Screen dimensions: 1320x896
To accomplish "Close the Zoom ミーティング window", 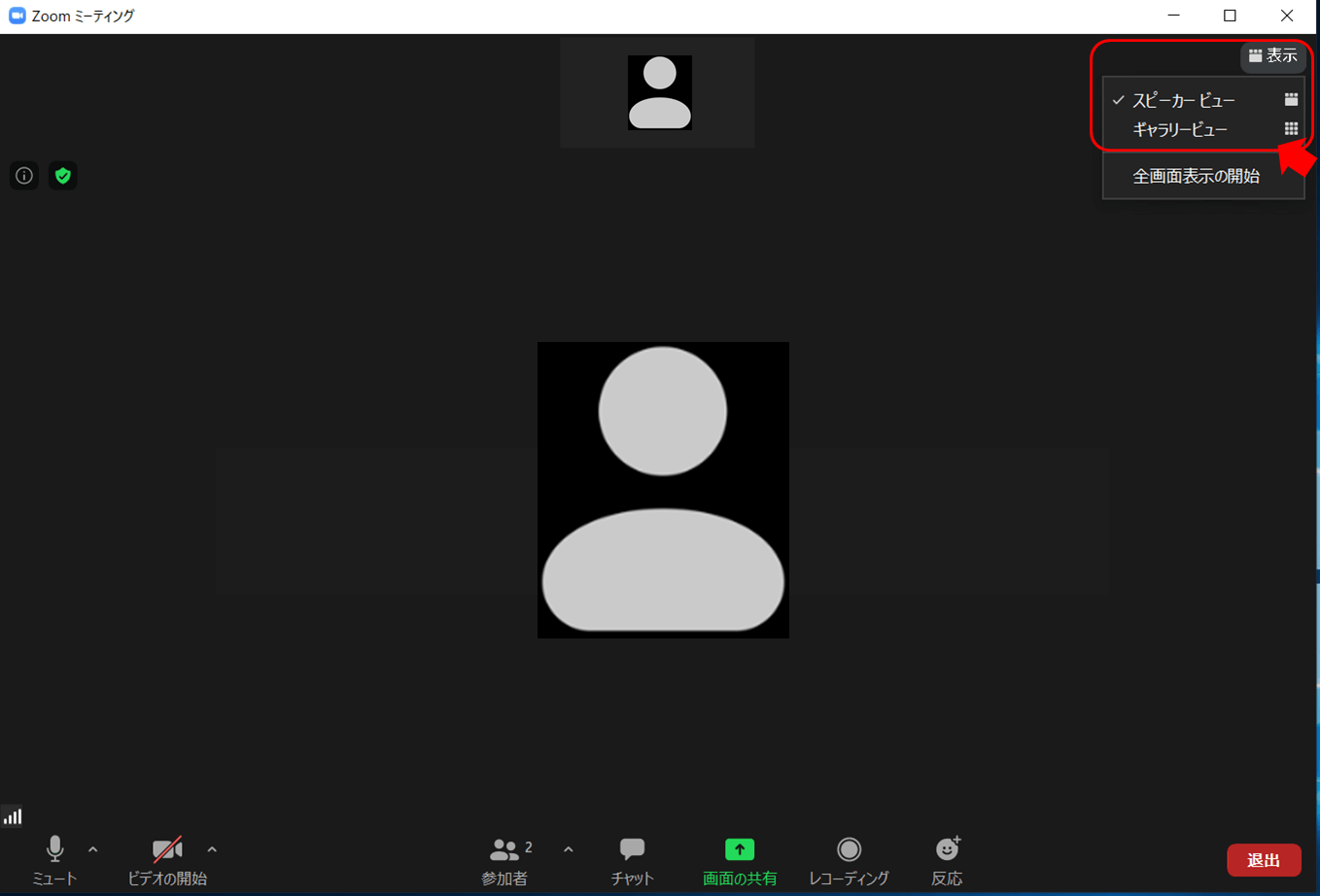I will click(1287, 16).
